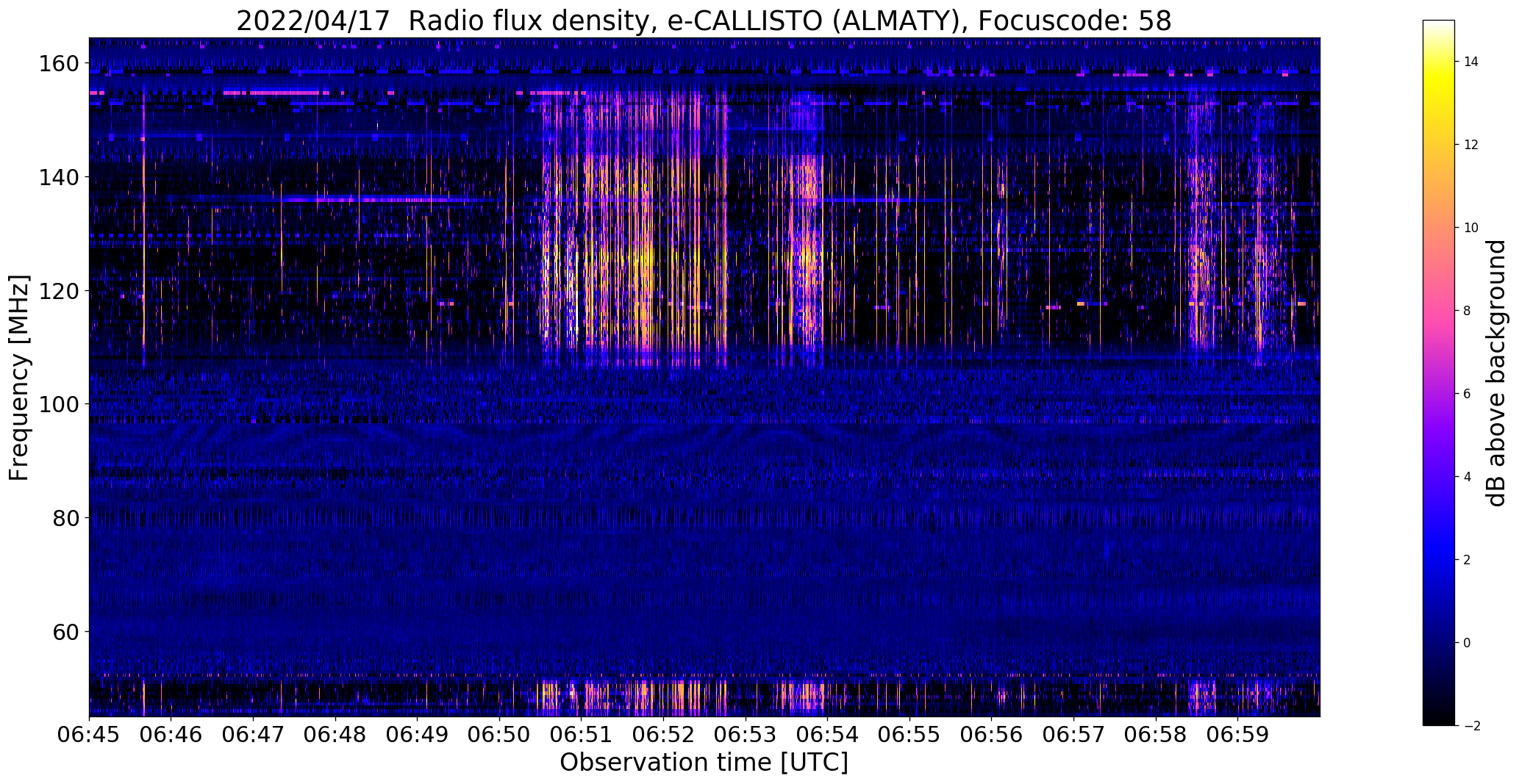
Task: Click the 160 frequency tick label
Action: tap(60, 64)
